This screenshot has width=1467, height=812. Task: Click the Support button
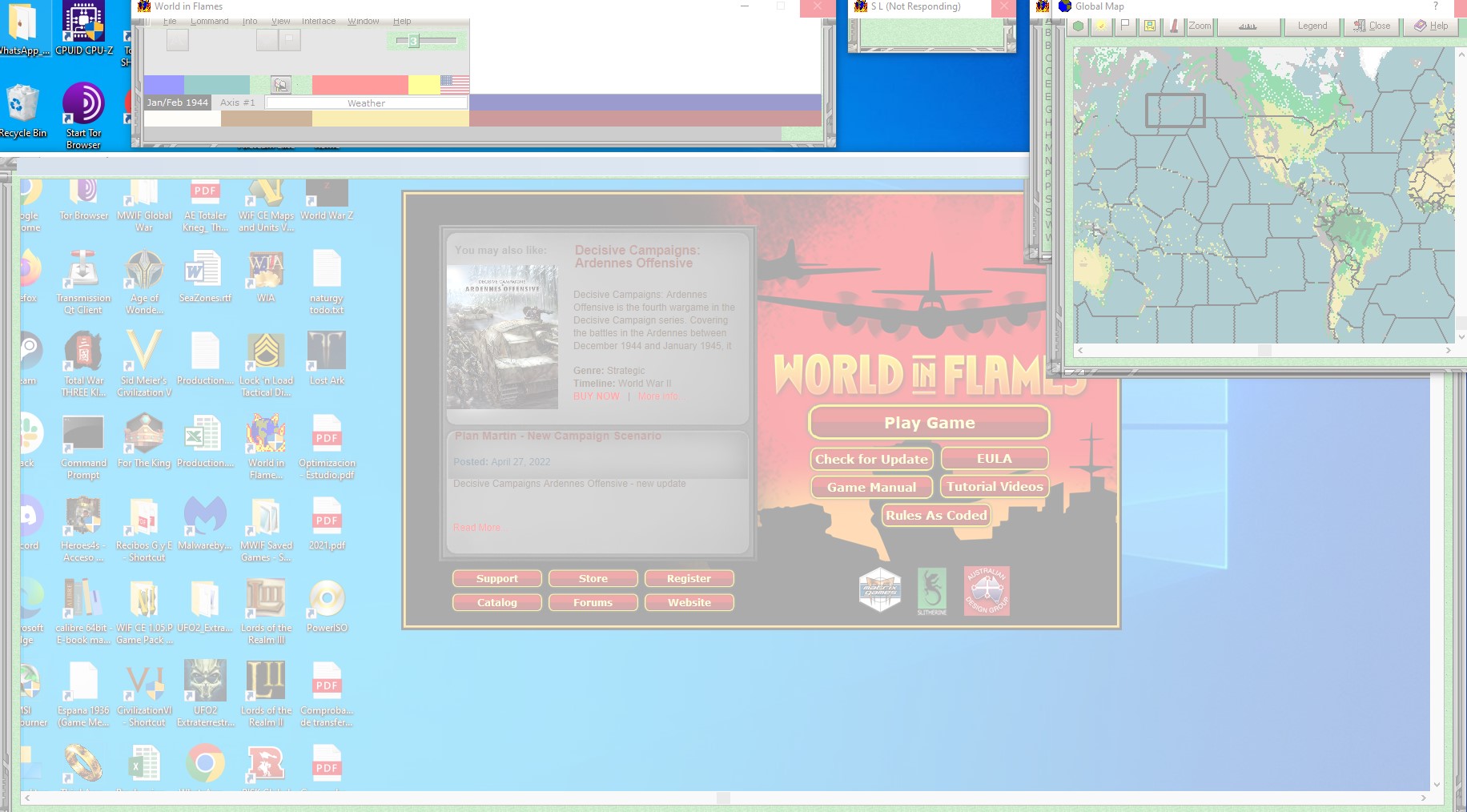(497, 579)
